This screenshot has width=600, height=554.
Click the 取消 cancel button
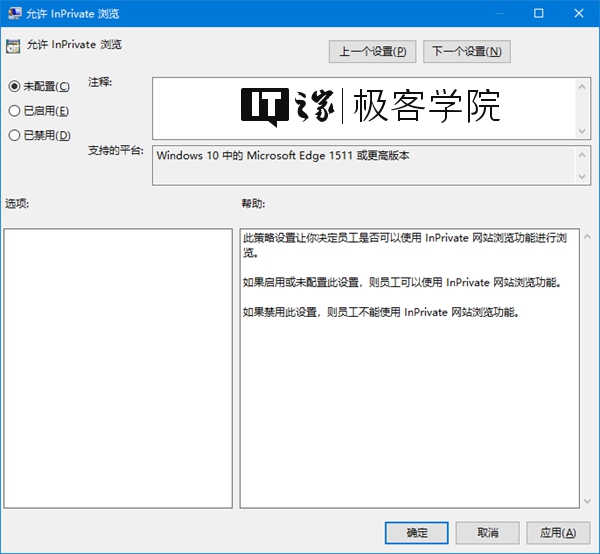488,533
